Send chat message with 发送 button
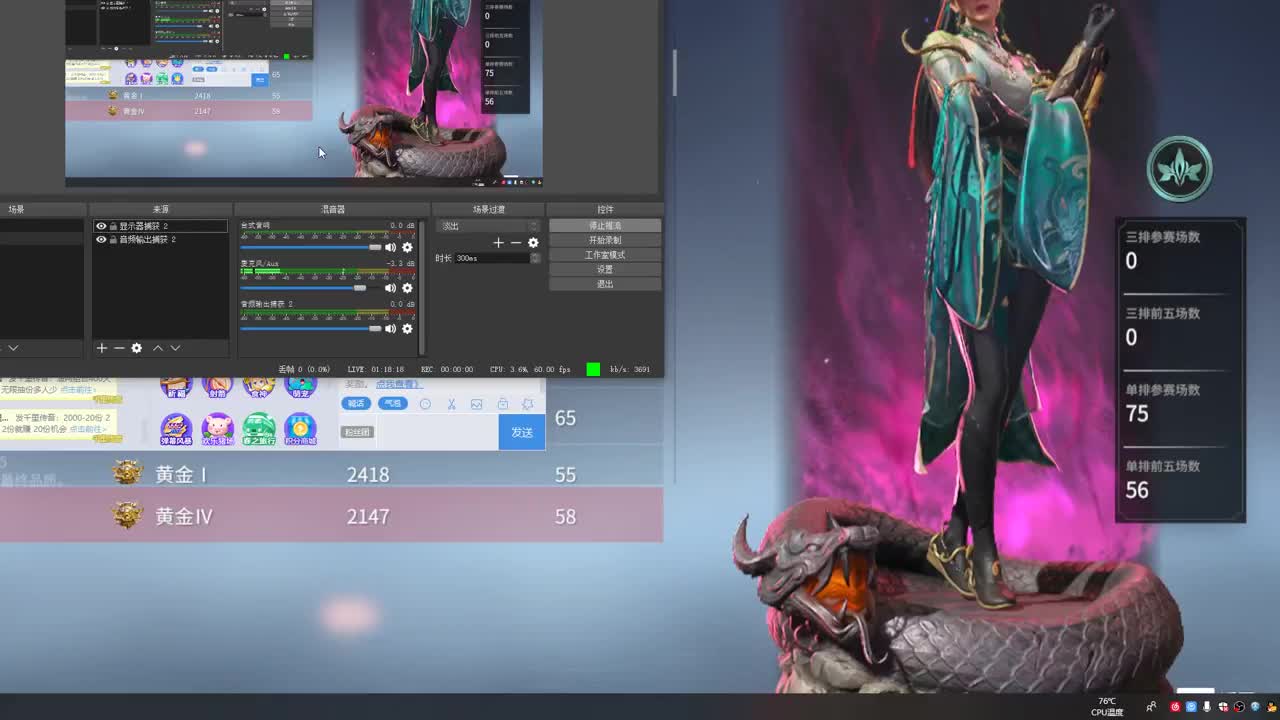 click(x=522, y=432)
